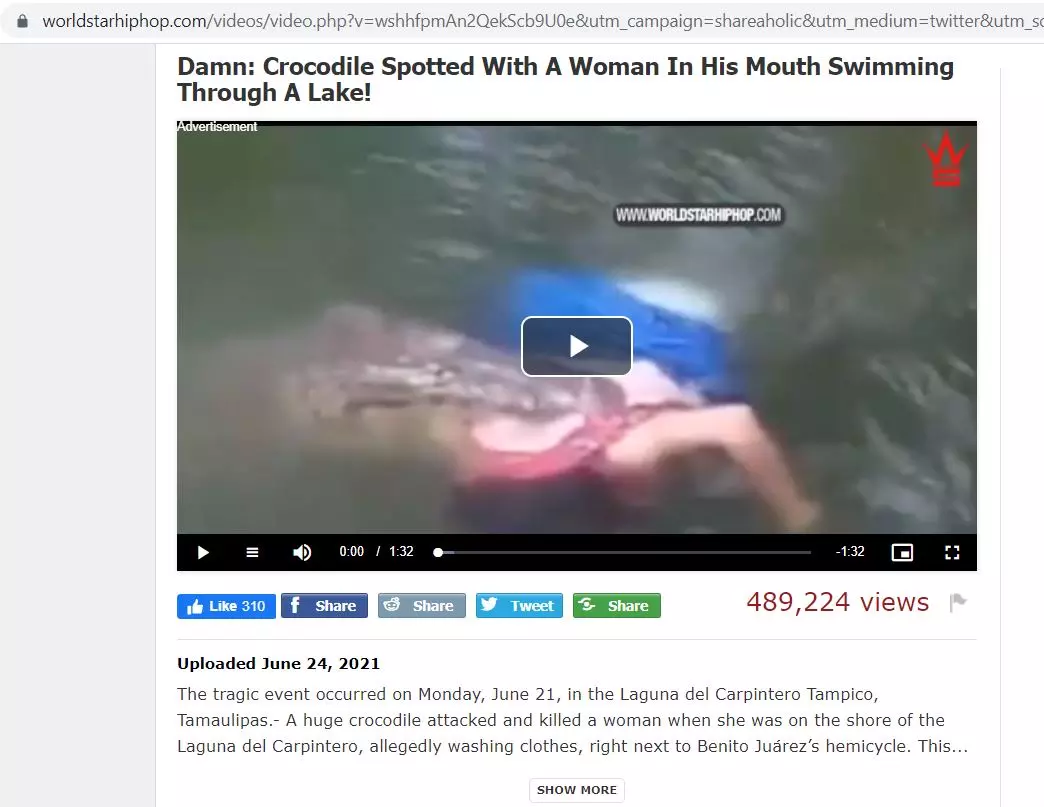Tweet this video via Twitter button

click(x=519, y=606)
